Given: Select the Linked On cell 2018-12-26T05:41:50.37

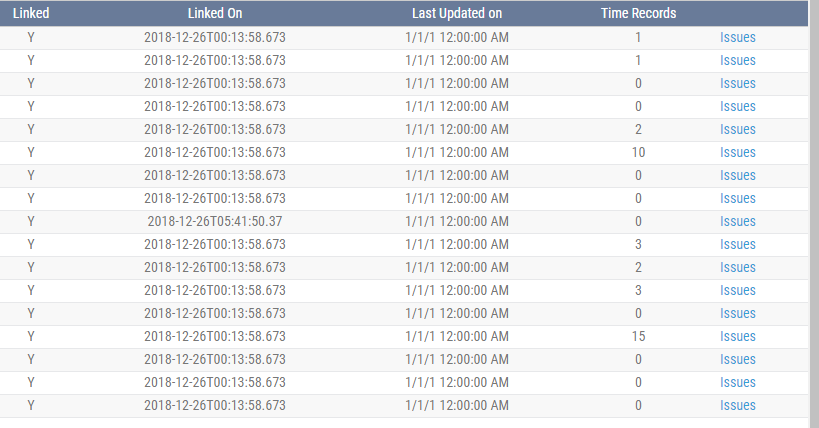Looking at the screenshot, I should pos(215,222).
